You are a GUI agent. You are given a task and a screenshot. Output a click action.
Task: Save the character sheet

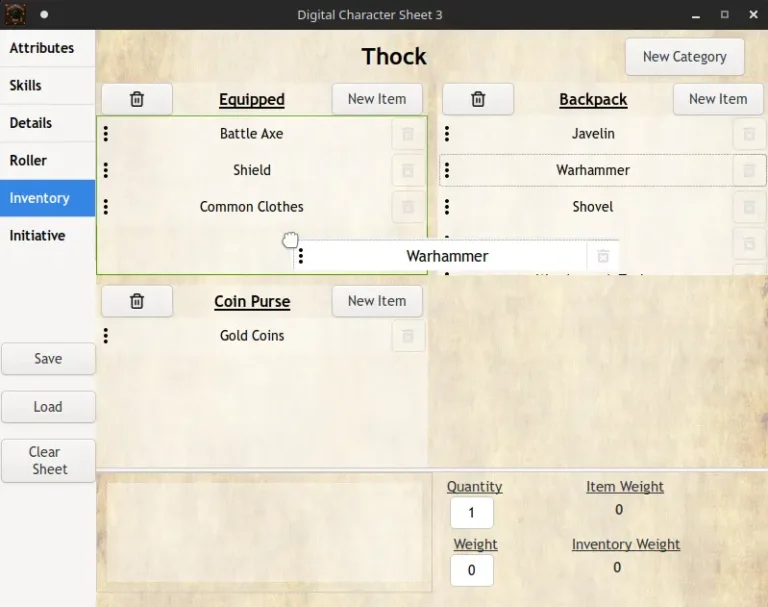[x=48, y=359]
